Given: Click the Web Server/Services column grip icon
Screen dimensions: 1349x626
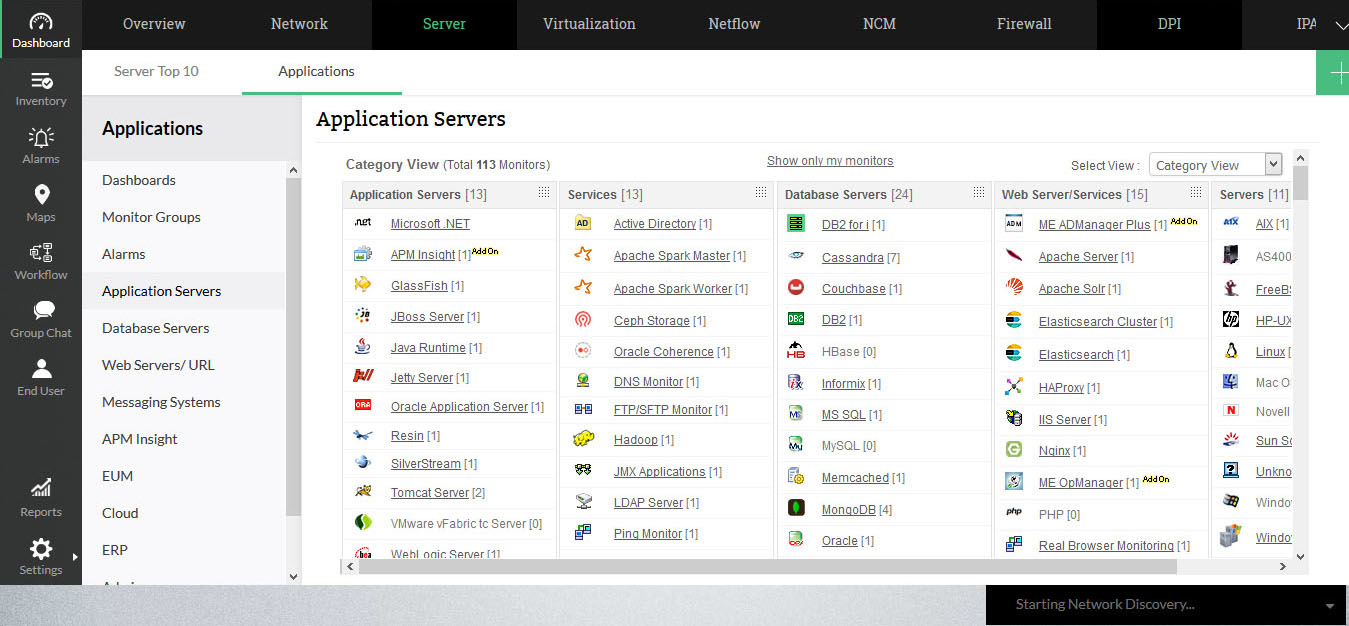Looking at the screenshot, I should tap(1195, 192).
